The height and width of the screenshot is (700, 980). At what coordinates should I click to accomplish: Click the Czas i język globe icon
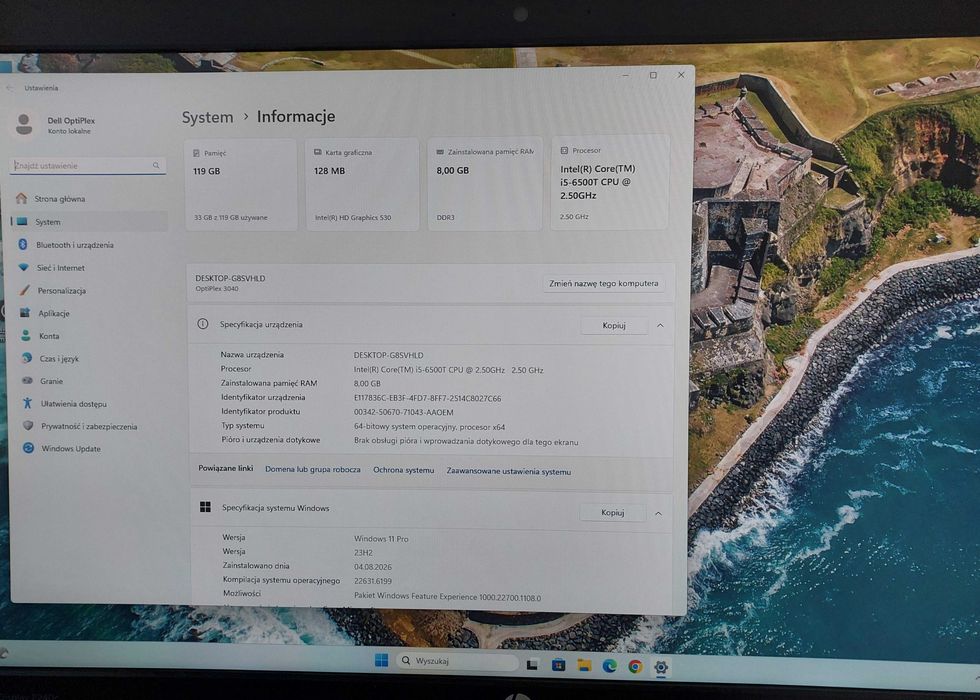coord(26,358)
